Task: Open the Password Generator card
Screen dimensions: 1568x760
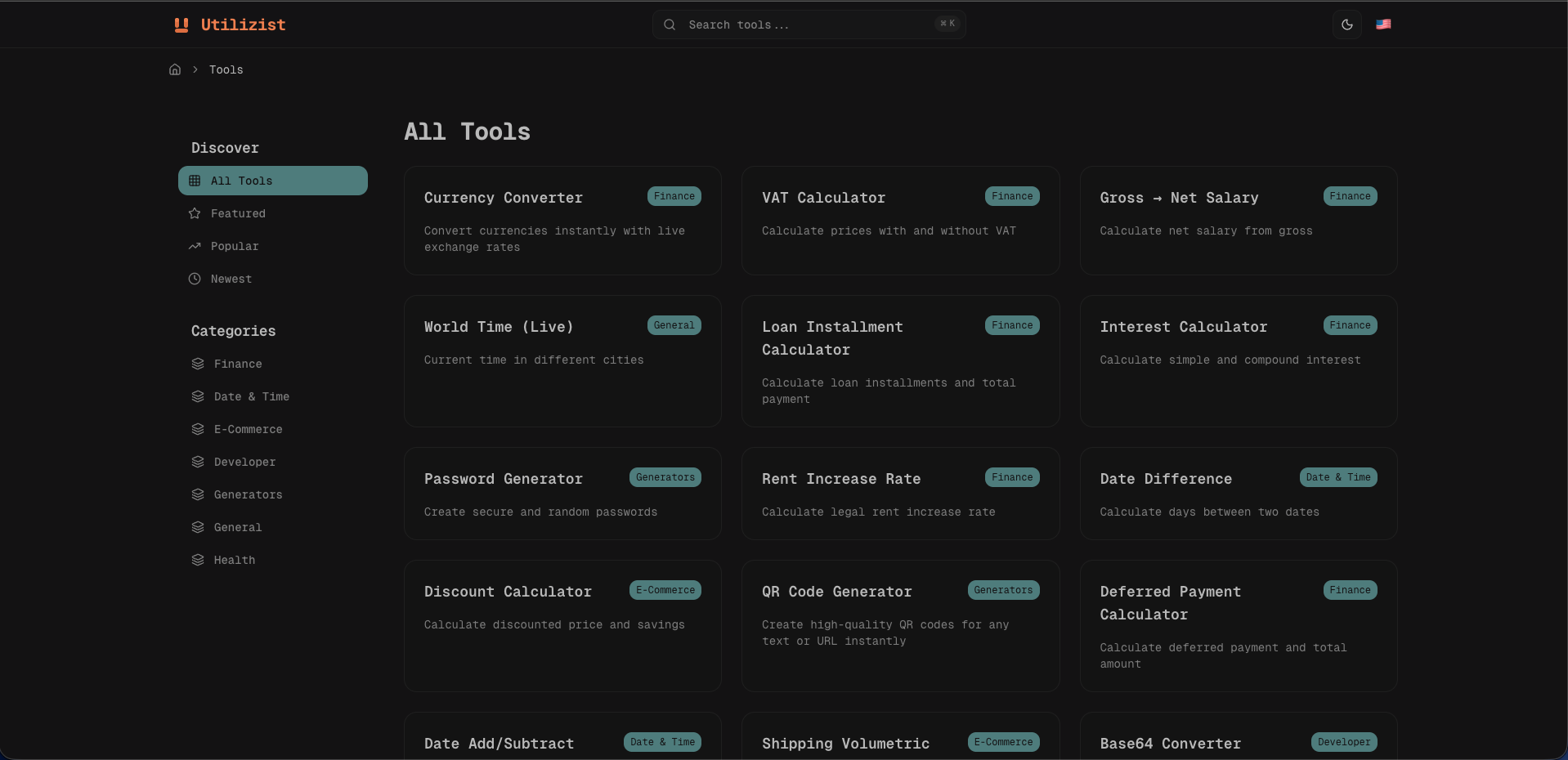Action: [562, 494]
